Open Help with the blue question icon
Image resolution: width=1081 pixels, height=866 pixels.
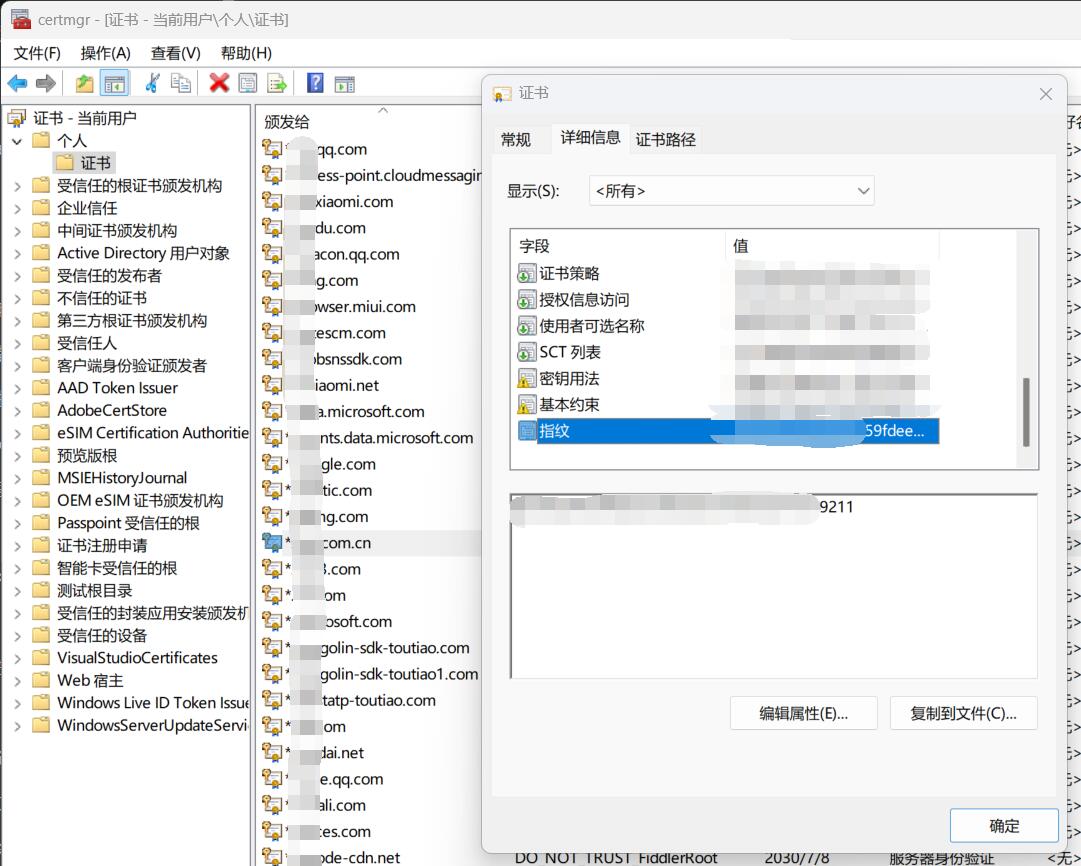click(x=315, y=83)
